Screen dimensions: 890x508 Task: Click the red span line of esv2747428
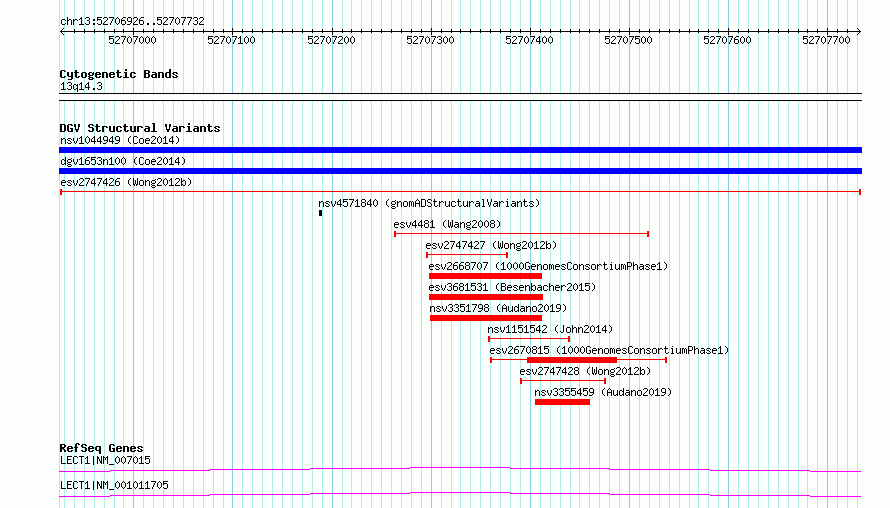tap(563, 381)
